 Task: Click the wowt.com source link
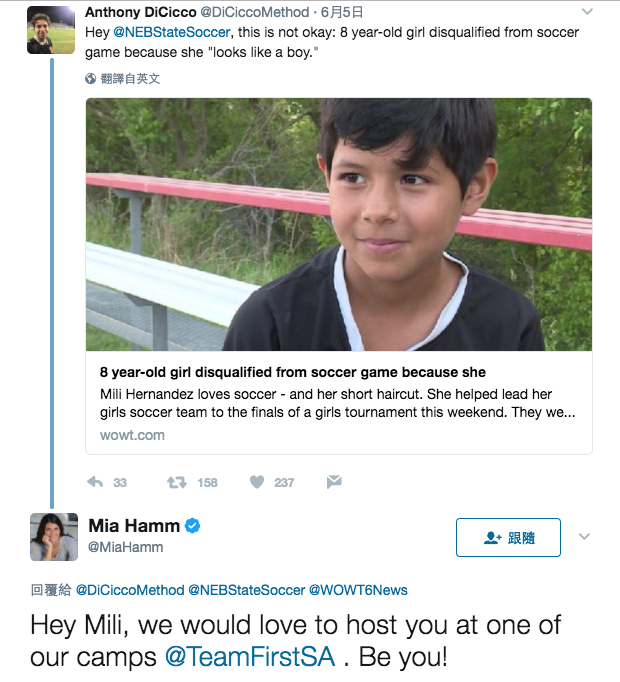point(132,435)
